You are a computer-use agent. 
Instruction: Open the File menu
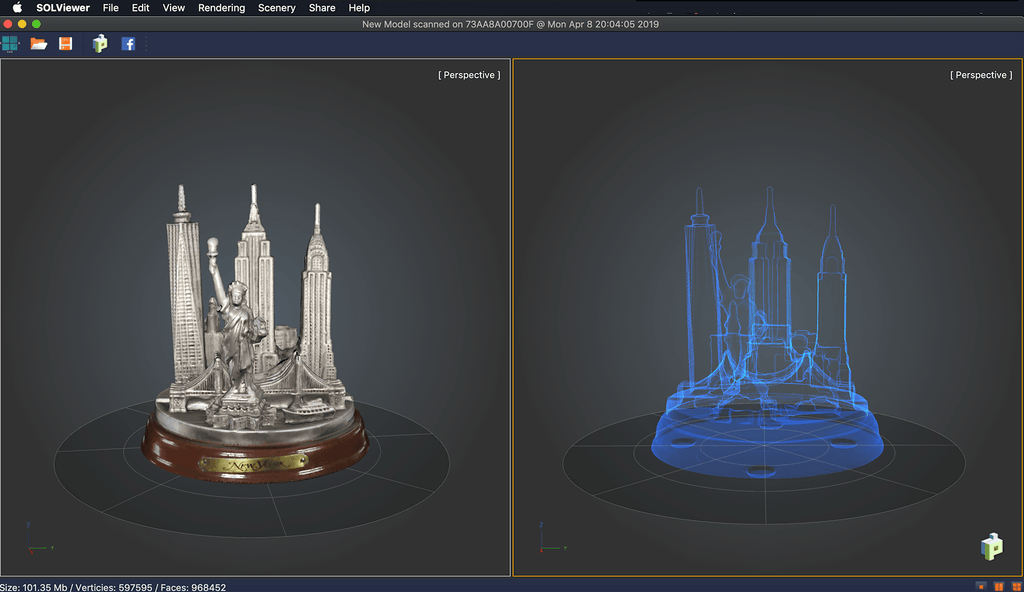[x=111, y=8]
